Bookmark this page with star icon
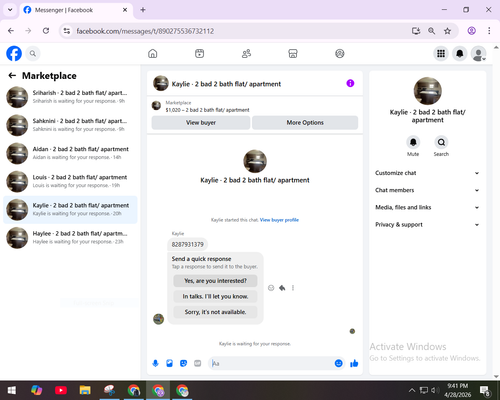This screenshot has height=400, width=500. tap(447, 31)
